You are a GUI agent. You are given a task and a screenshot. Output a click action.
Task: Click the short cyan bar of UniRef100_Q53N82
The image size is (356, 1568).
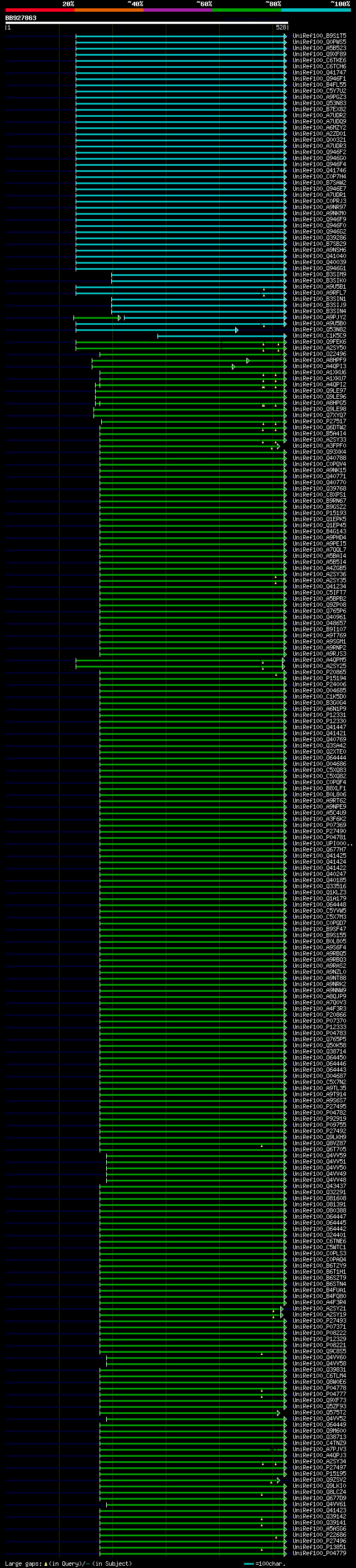pos(157,330)
